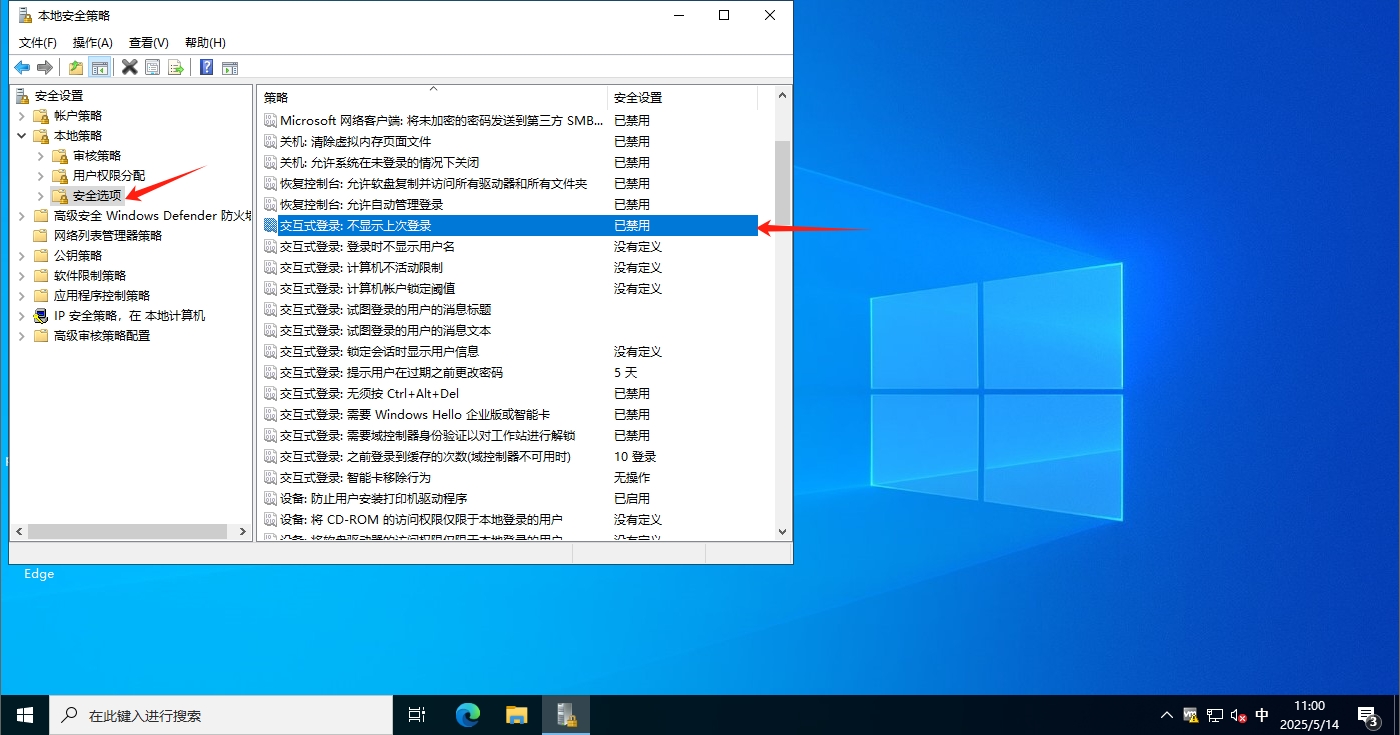Select row 交互式登录: 智能卡移除行为
This screenshot has height=735, width=1400.
click(x=509, y=478)
